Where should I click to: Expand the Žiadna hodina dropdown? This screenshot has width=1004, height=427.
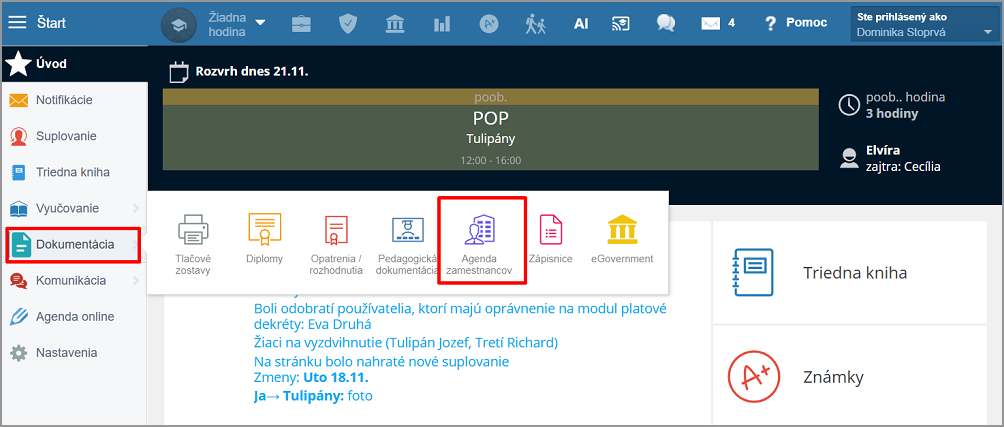pyautogui.click(x=236, y=23)
